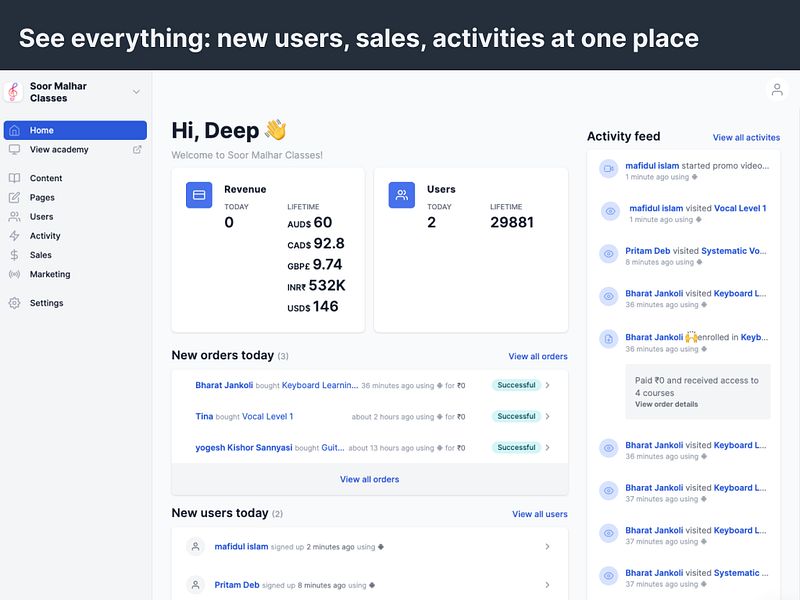Click the video icon next to promo video activity
This screenshot has height=600, width=800.
pos(608,168)
